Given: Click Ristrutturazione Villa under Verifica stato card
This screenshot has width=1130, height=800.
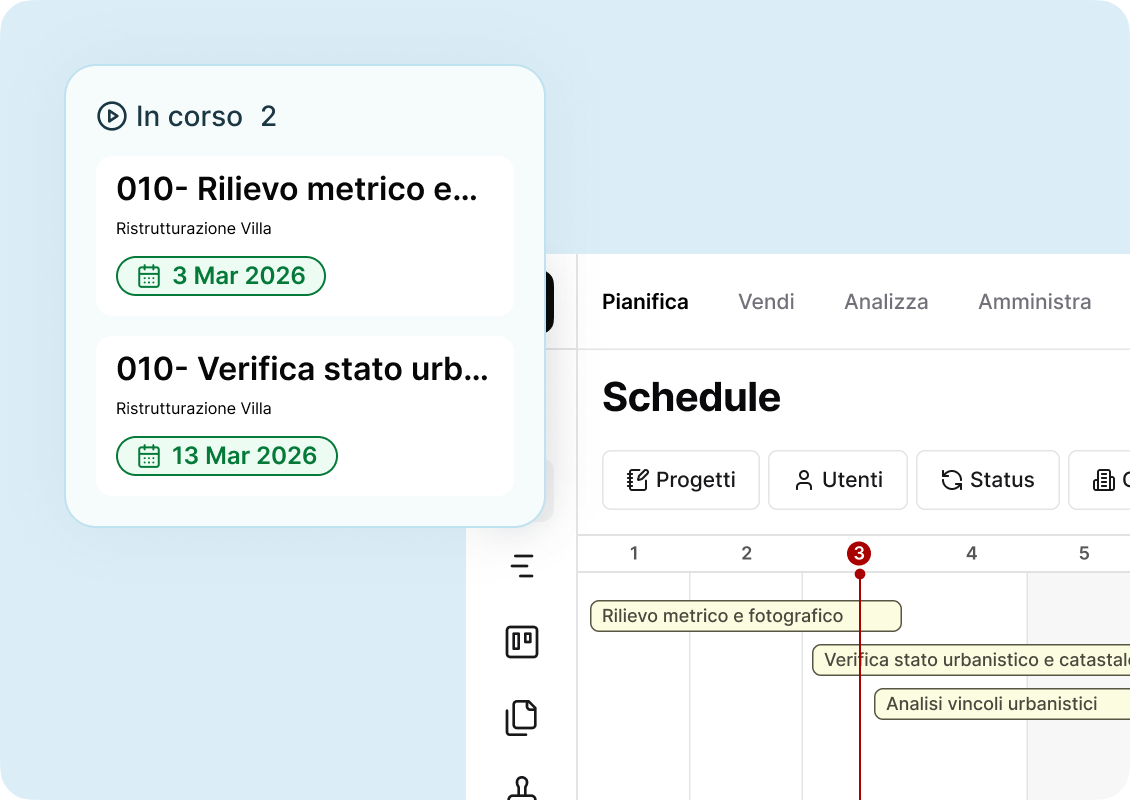Looking at the screenshot, I should pos(194,409).
